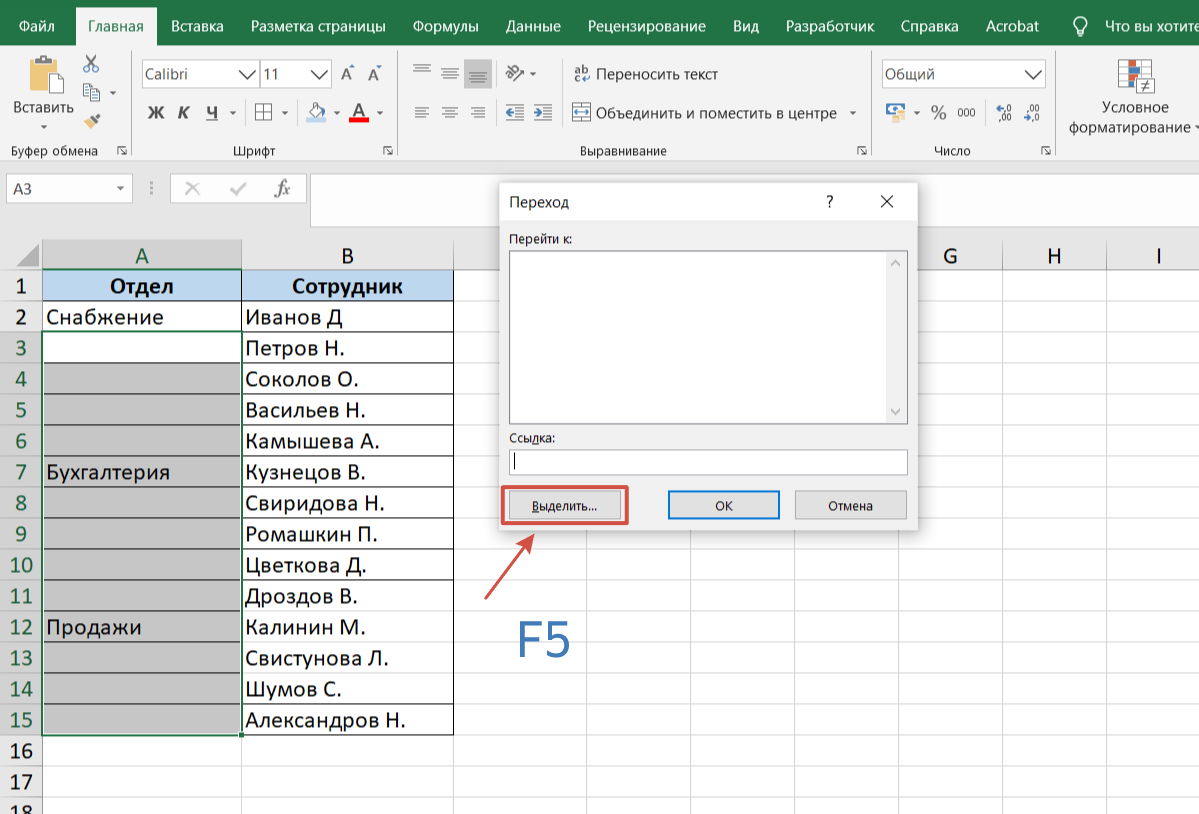Open number format dropdown Общий
Image resolution: width=1199 pixels, height=814 pixels.
[x=1033, y=74]
